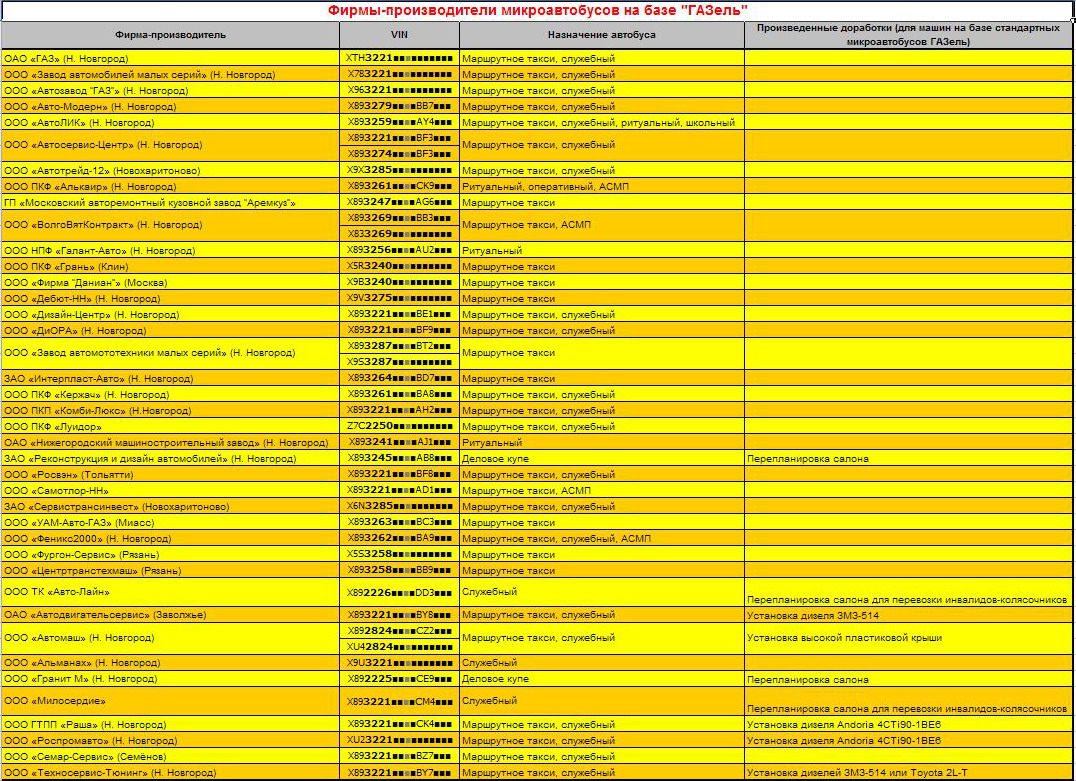Image resolution: width=1076 pixels, height=781 pixels.
Task: Select the cell ООО «Автозавод "ГАЗ"»
Action: (170, 91)
